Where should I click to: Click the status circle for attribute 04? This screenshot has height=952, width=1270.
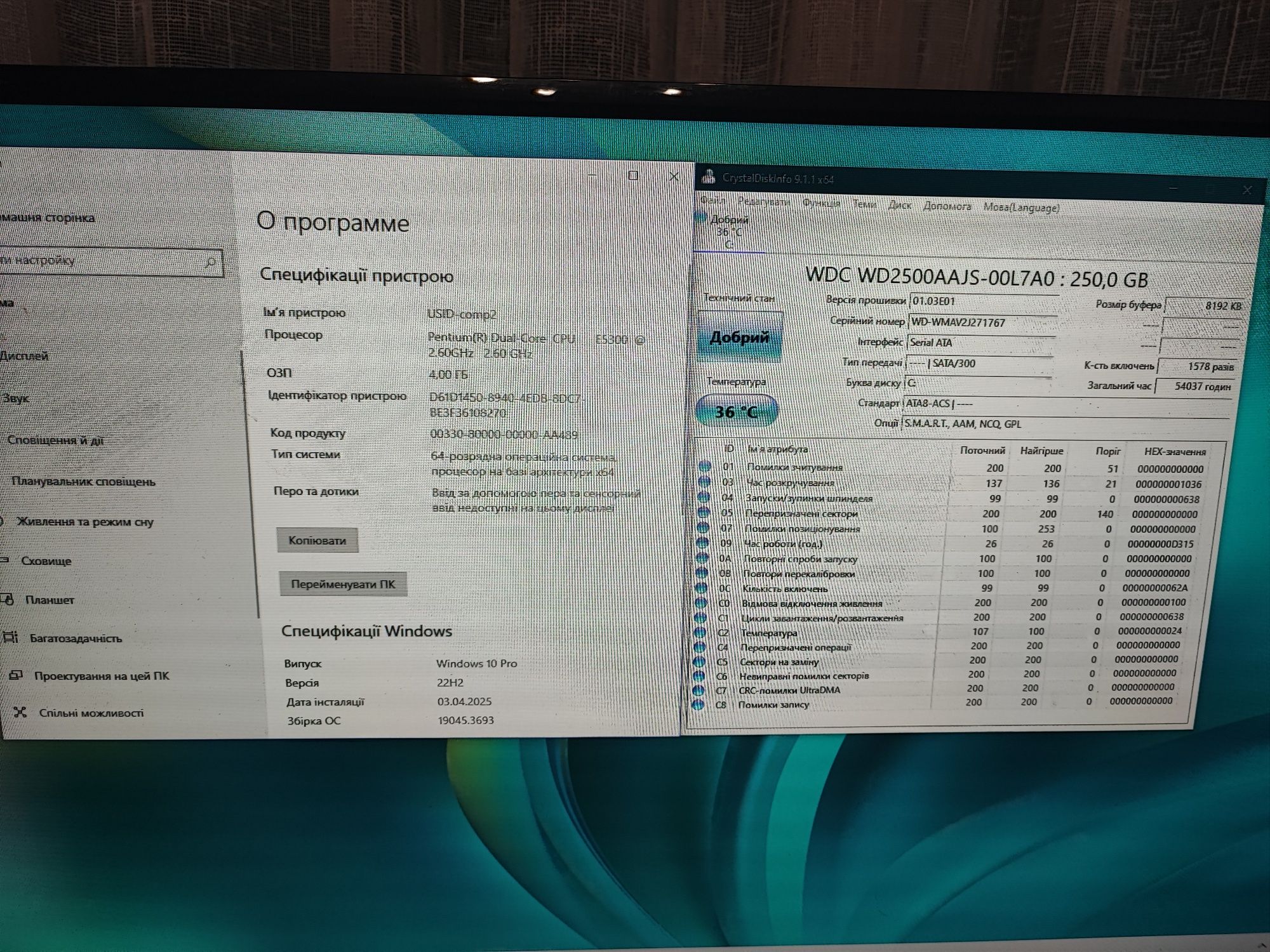tap(704, 498)
